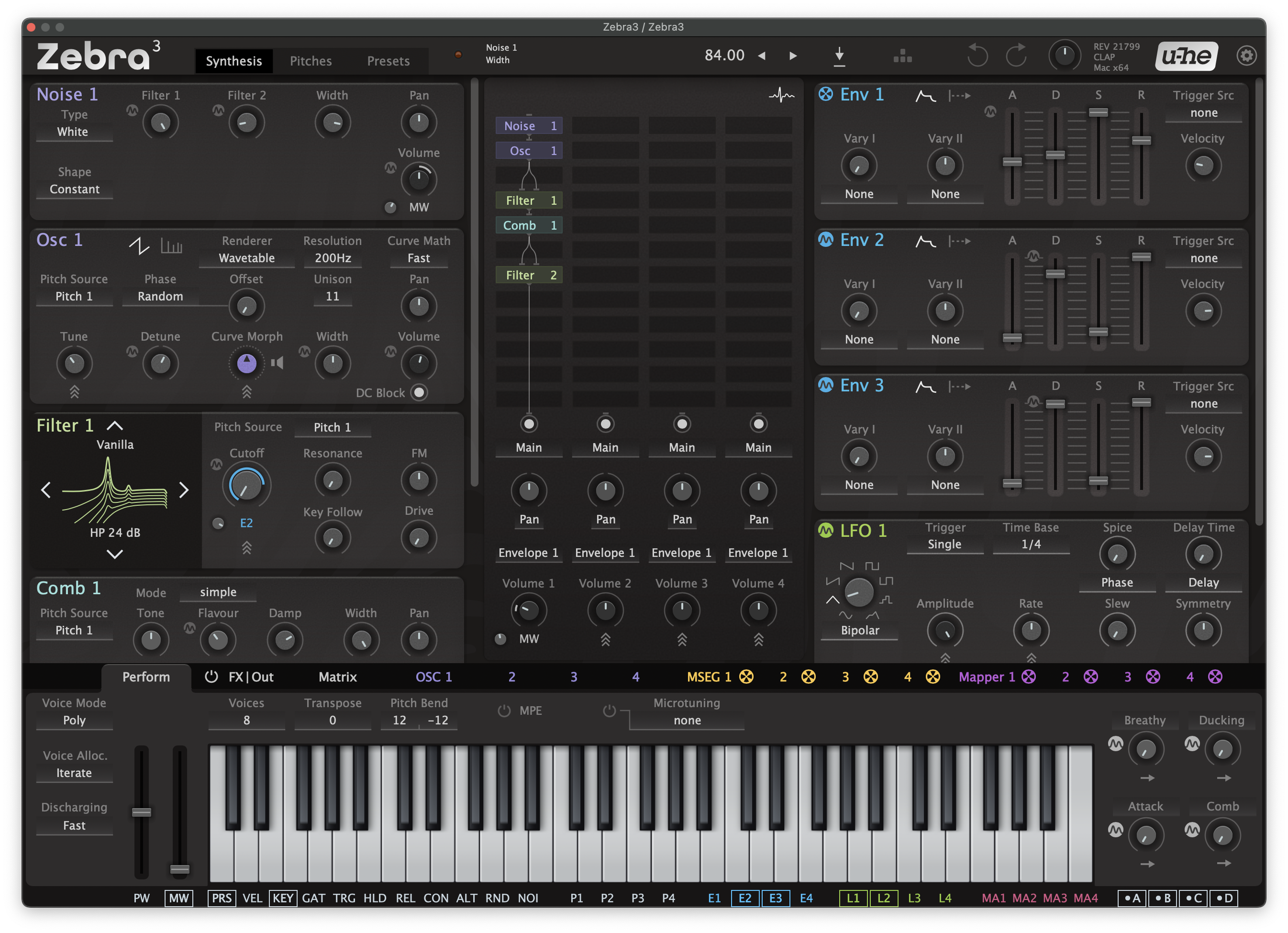Click the undo arrow icon

(977, 56)
